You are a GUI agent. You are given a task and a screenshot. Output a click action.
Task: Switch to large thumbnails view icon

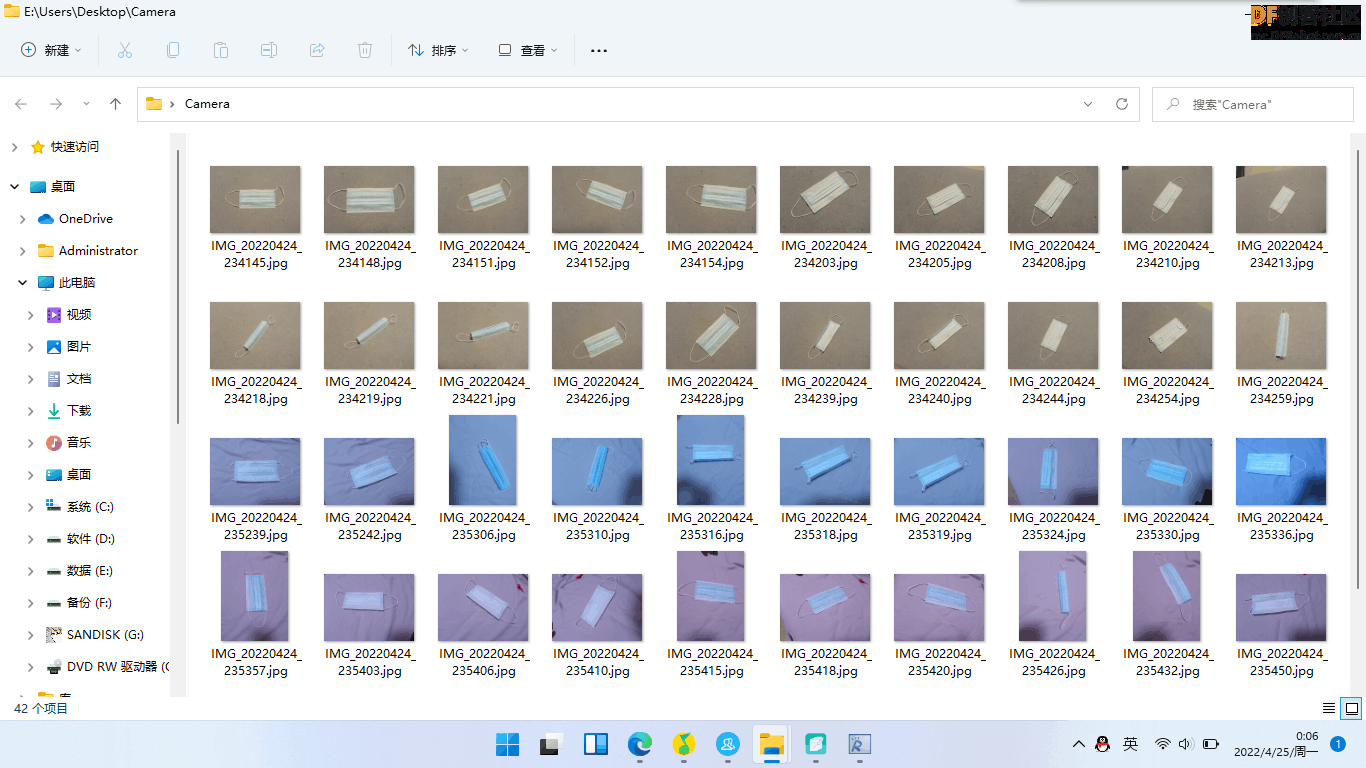1352,708
